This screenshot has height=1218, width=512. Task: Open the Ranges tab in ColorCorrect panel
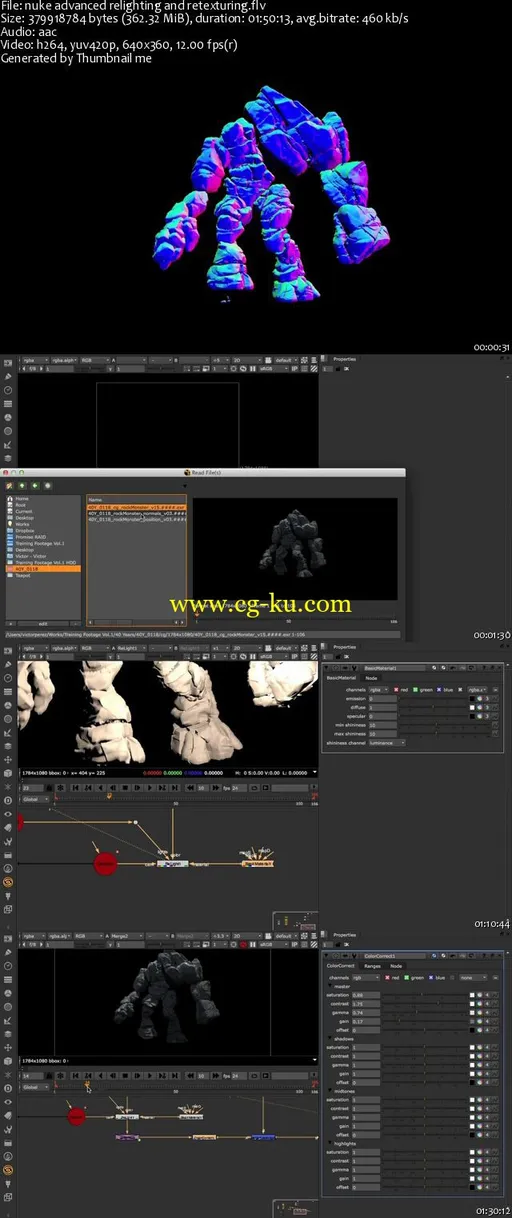pyautogui.click(x=371, y=966)
